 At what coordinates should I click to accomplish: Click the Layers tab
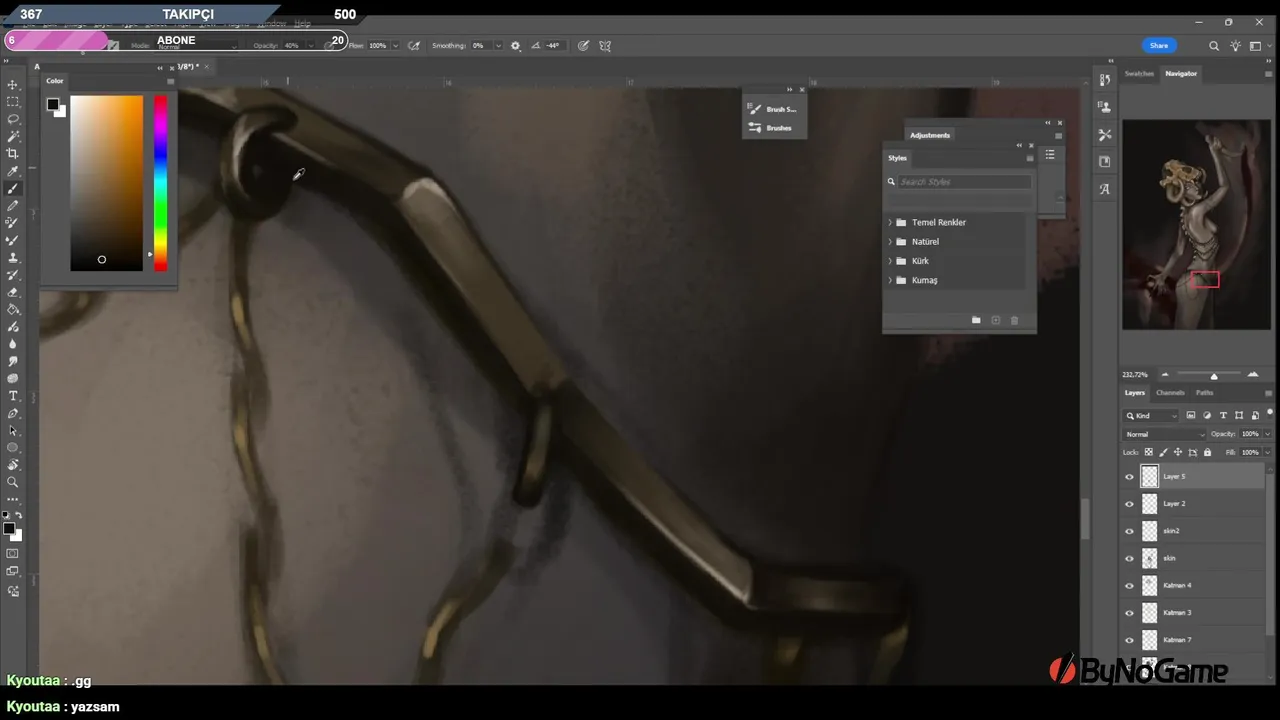coord(1134,393)
